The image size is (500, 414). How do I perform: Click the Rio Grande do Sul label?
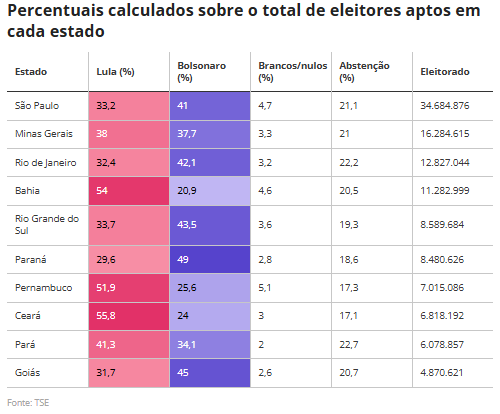47,225
